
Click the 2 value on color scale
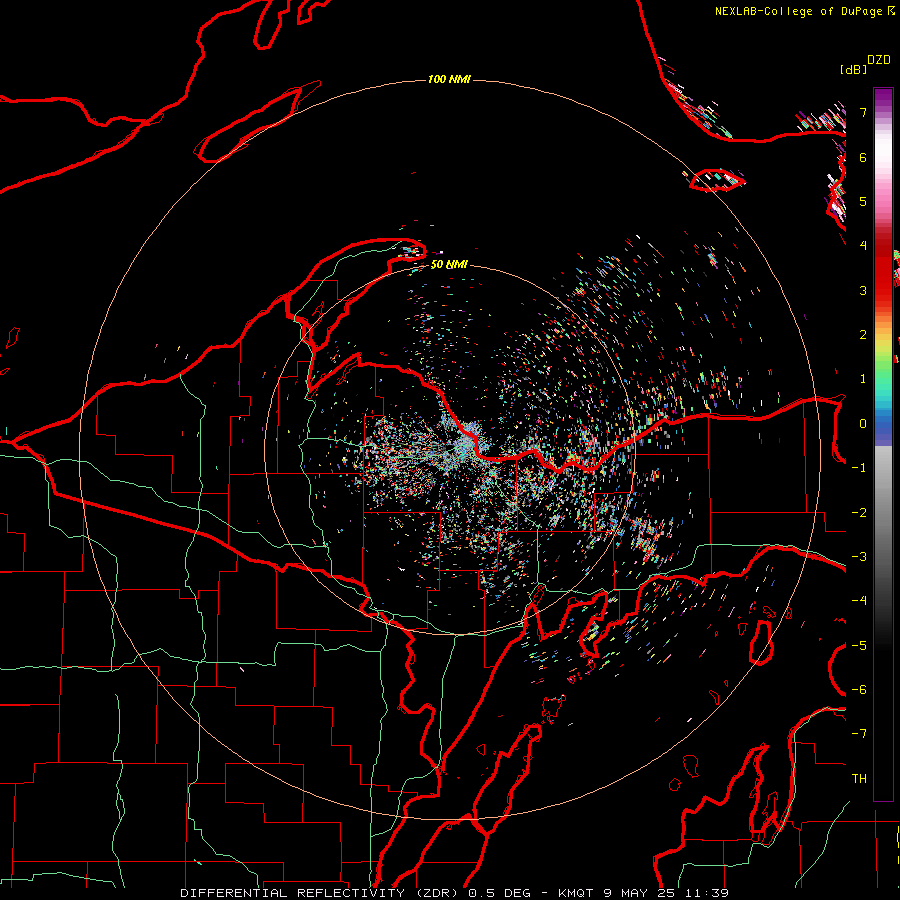point(863,335)
